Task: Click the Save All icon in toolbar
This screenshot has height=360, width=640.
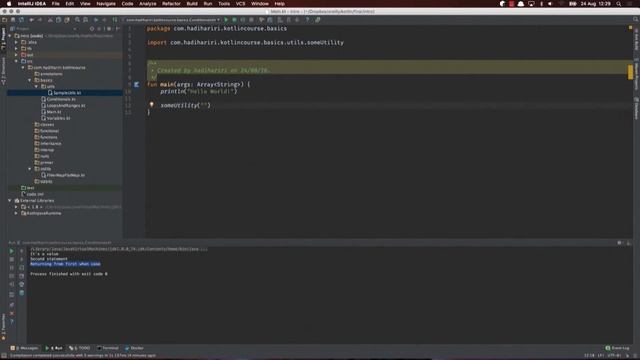Action: (13, 20)
